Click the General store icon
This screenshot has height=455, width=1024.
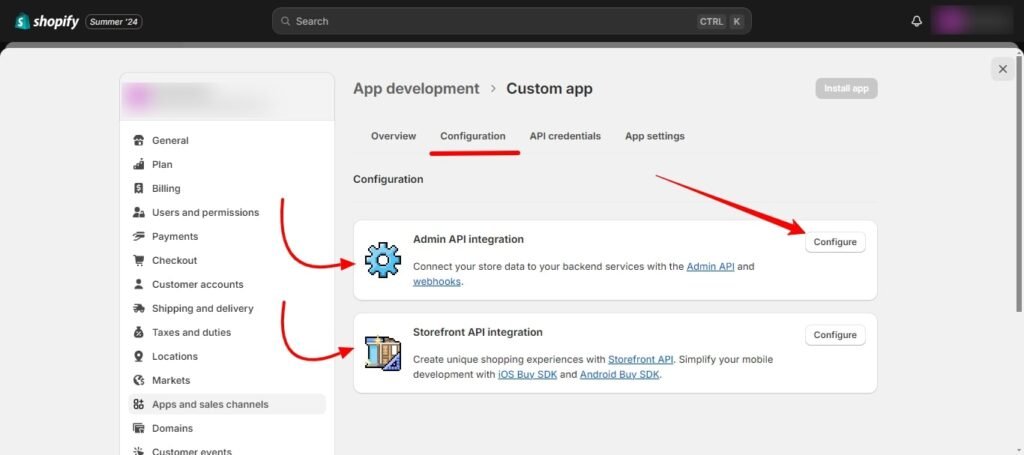pos(138,140)
